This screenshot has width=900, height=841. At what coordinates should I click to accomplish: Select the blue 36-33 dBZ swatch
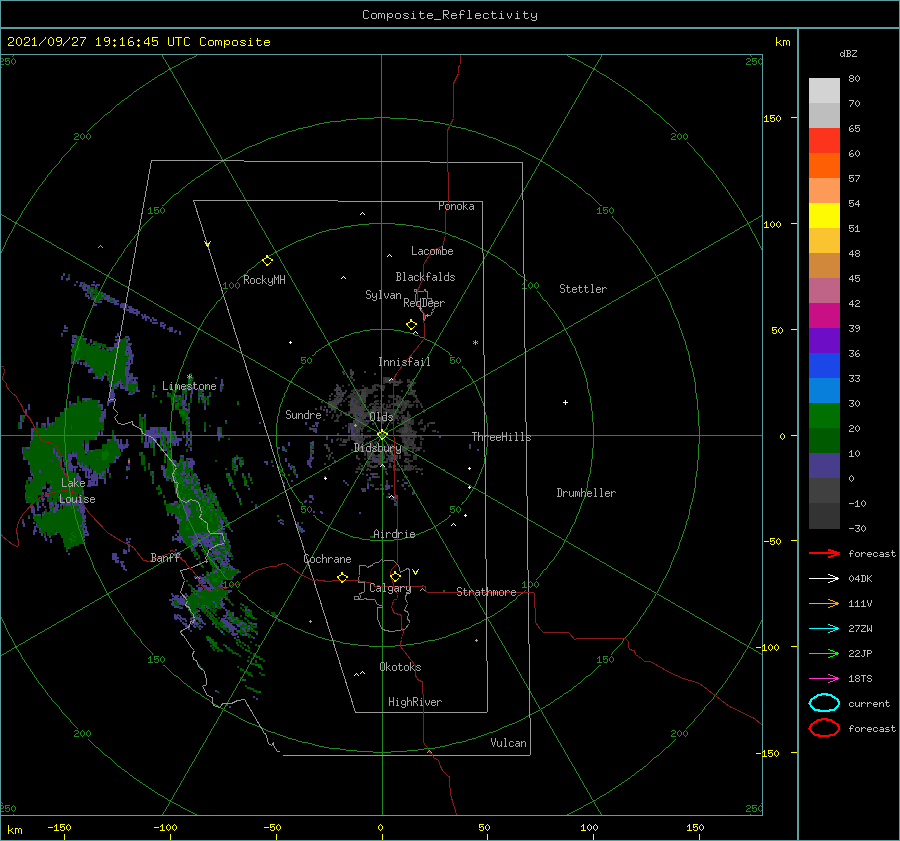(824, 366)
